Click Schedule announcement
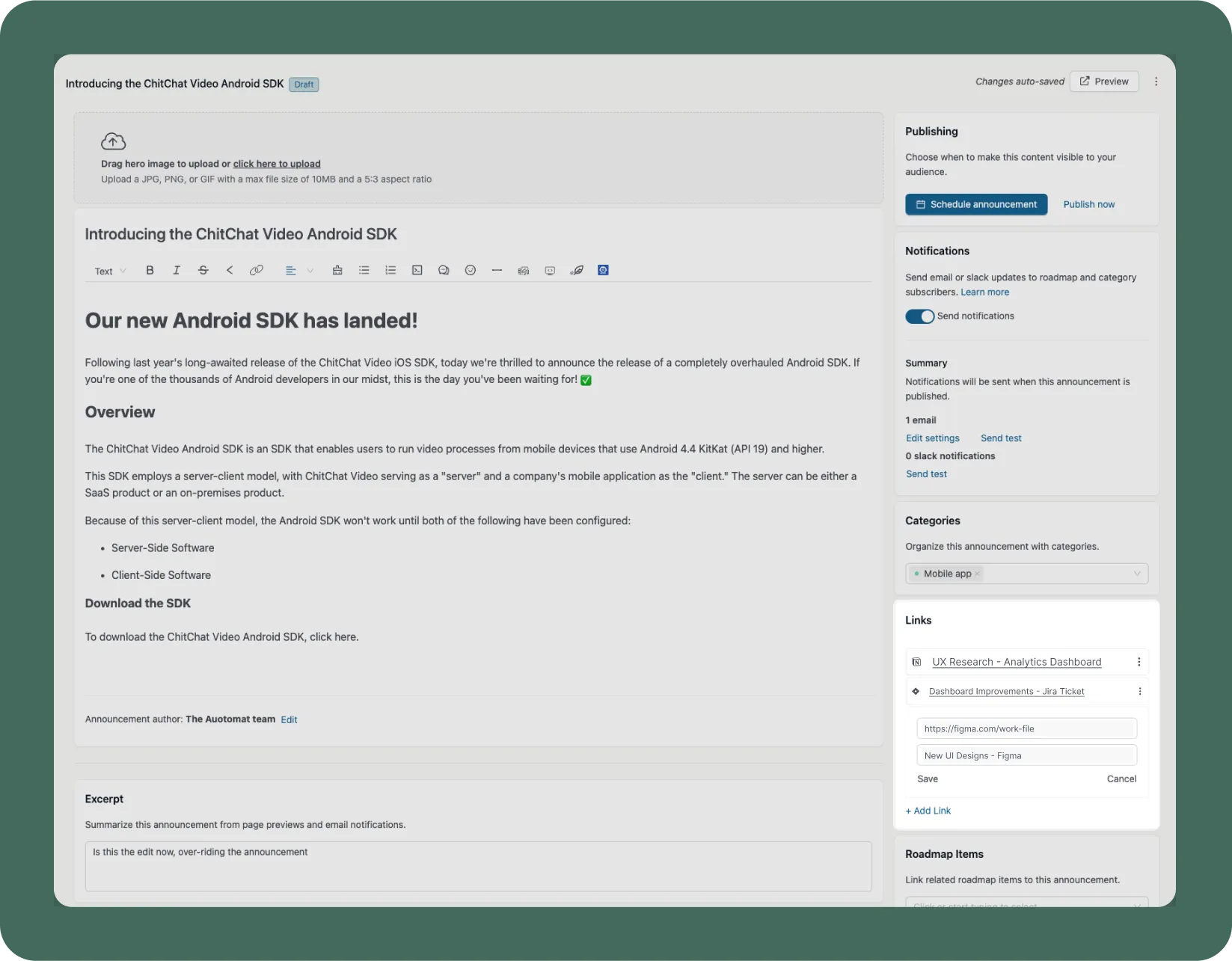Screen dimensions: 1232x961 (x=975, y=204)
